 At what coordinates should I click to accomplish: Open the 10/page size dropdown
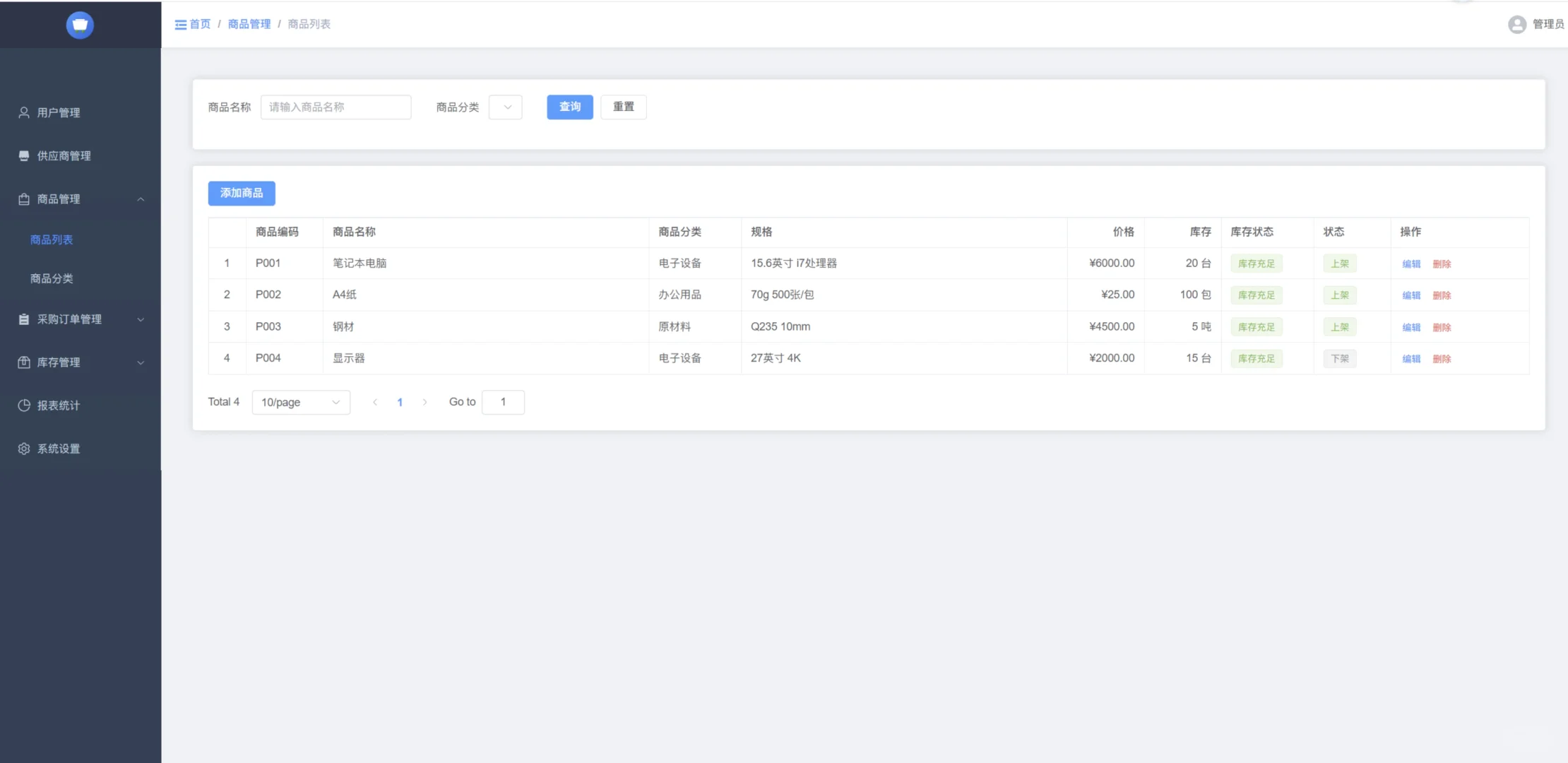301,402
